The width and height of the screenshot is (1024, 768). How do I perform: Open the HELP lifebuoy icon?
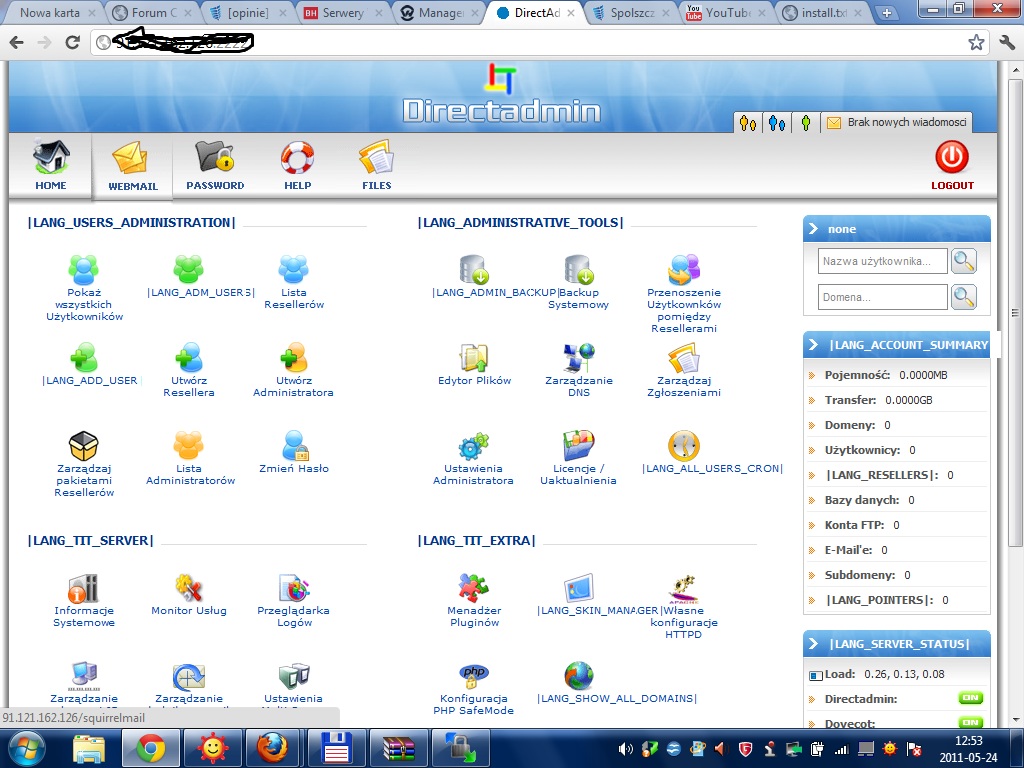297,157
